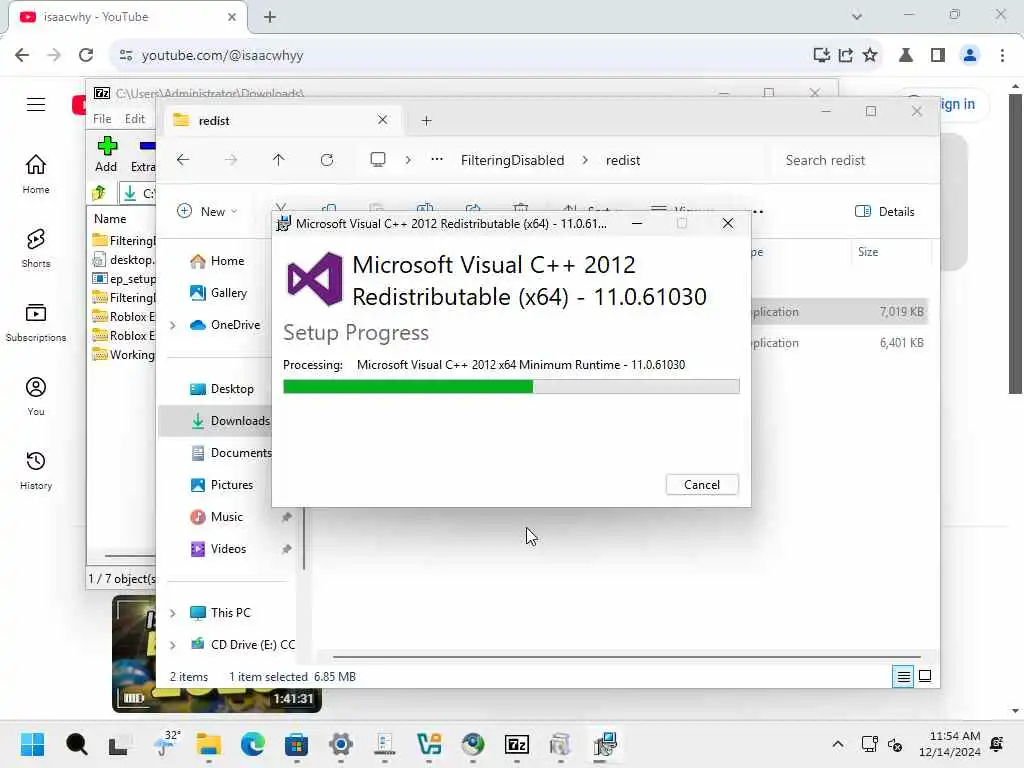
Task: Open a new Chrome tab
Action: point(270,17)
